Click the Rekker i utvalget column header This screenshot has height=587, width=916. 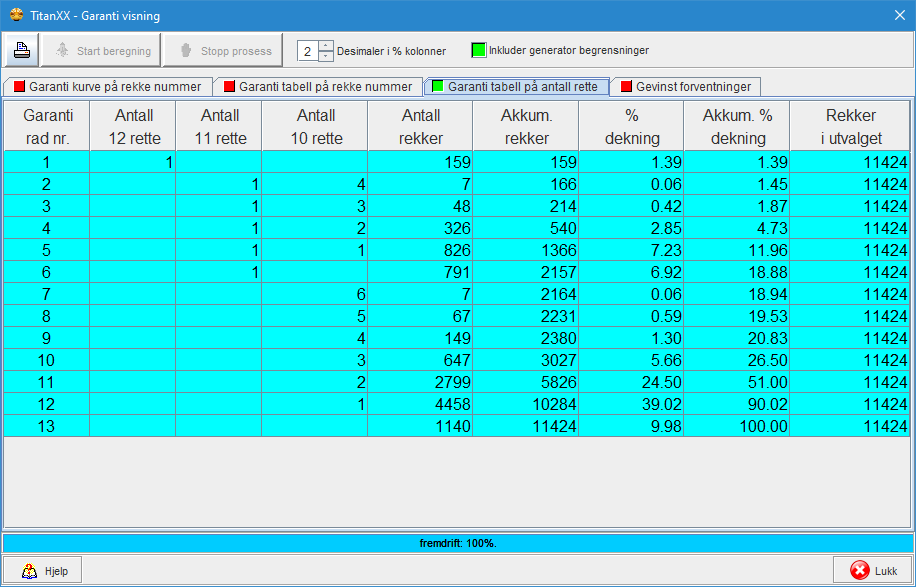click(850, 127)
